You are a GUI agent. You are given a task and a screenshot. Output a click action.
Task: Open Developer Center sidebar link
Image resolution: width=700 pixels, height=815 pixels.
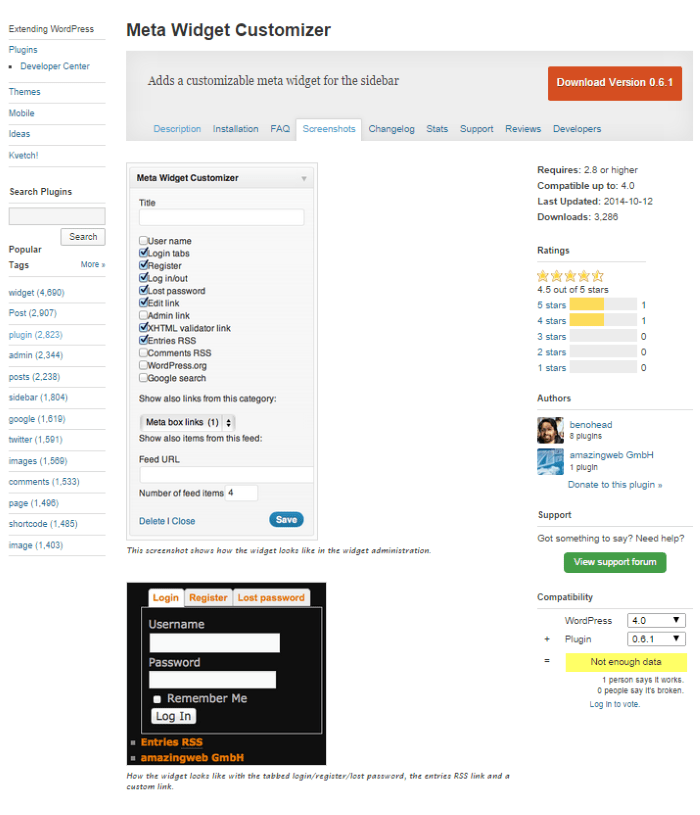click(55, 66)
